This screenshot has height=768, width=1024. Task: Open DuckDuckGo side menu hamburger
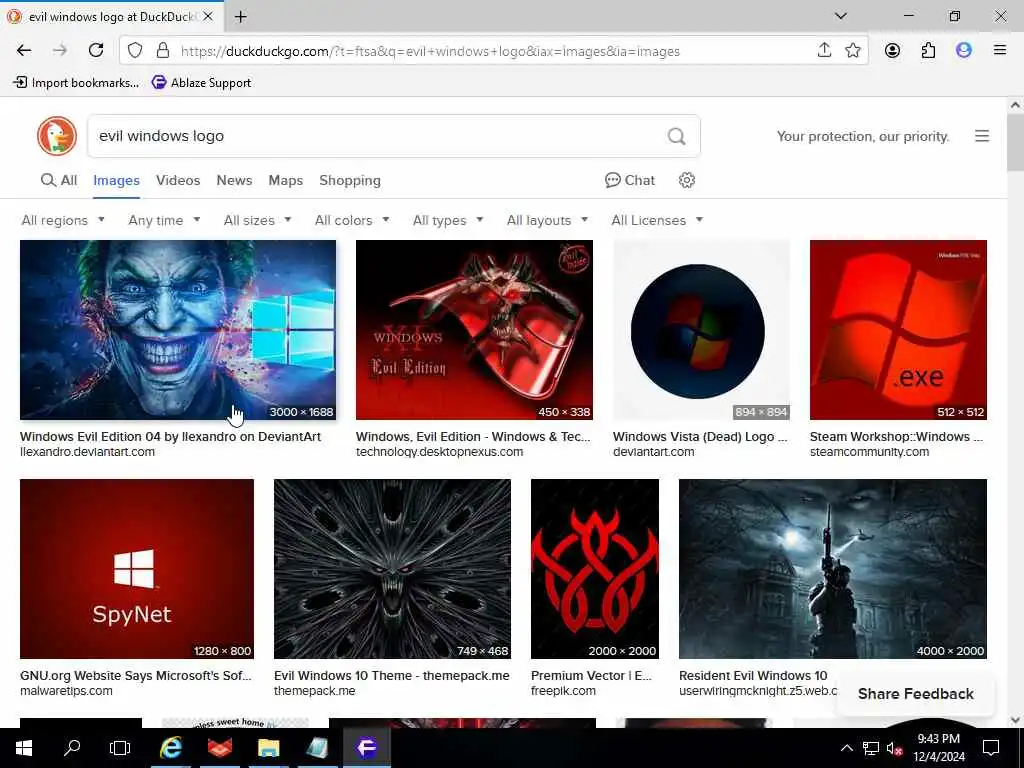point(982,136)
